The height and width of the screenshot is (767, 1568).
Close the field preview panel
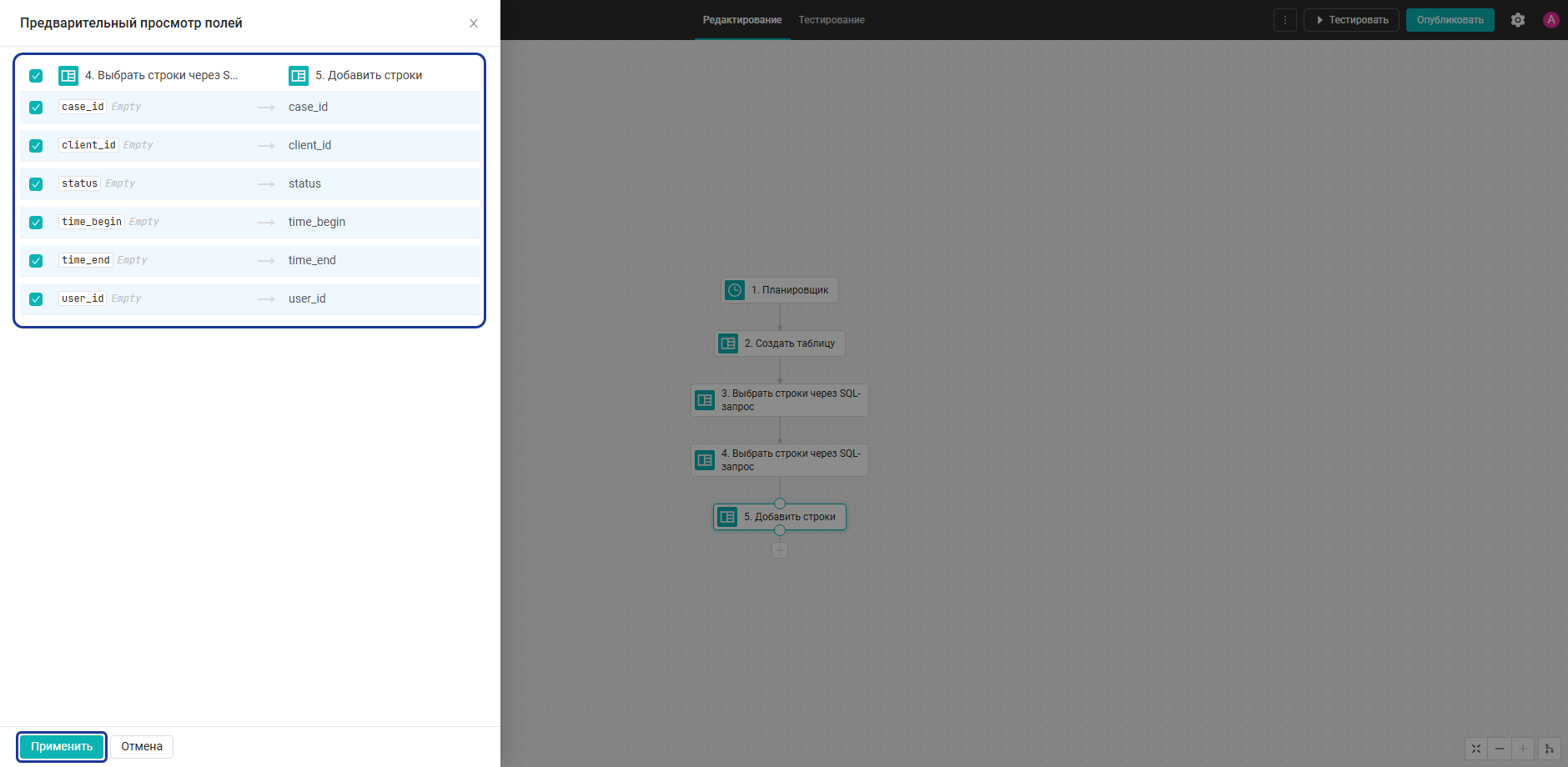point(474,23)
